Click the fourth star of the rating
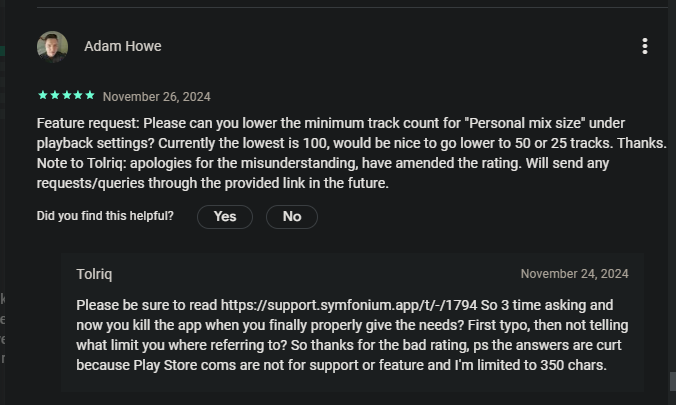The height and width of the screenshot is (405, 676). click(x=78, y=96)
